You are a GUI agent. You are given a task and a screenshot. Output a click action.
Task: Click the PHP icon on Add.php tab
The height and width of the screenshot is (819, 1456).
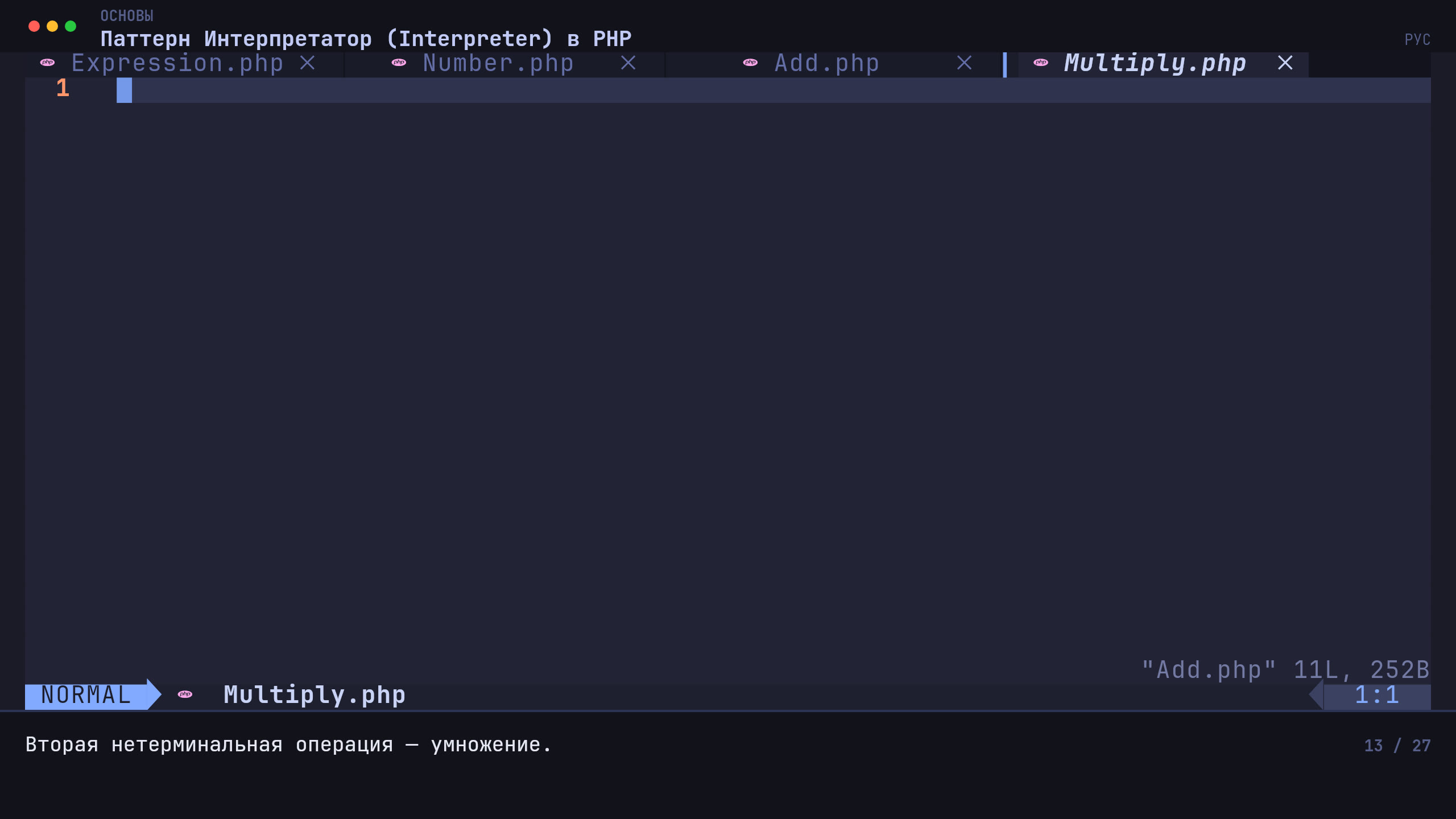(x=750, y=63)
